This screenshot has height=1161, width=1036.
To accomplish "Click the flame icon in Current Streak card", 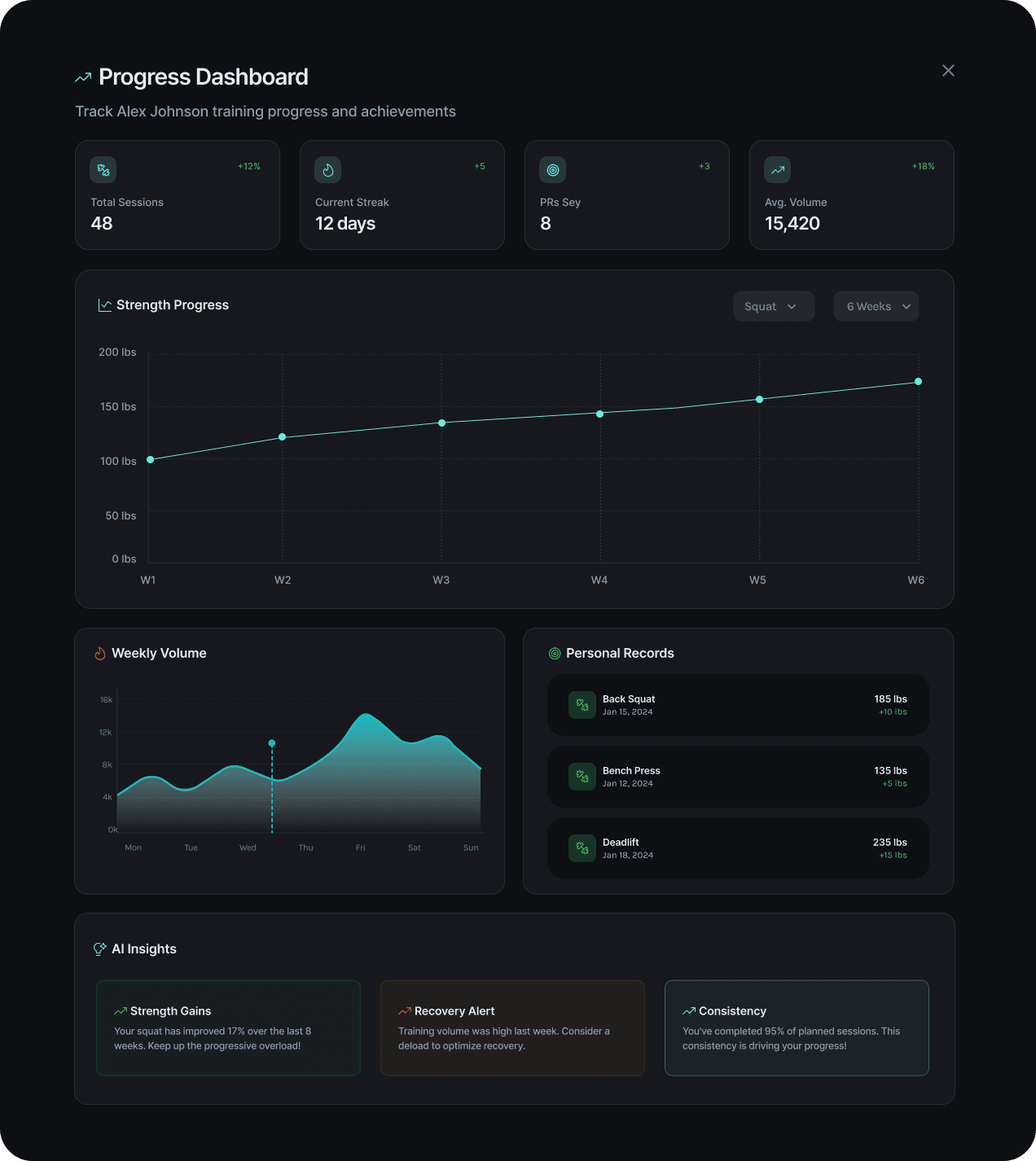I will (x=328, y=170).
